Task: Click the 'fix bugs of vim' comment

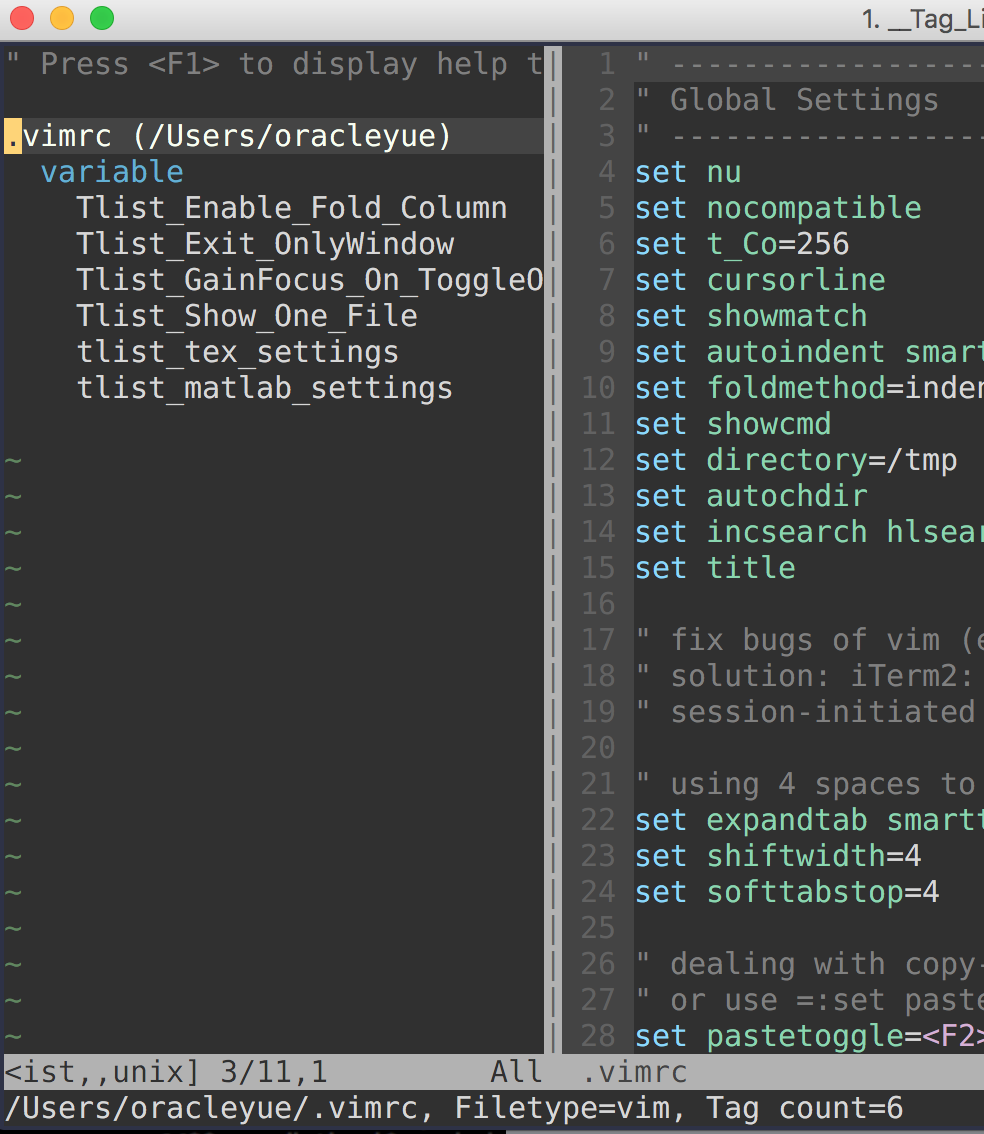Action: point(810,640)
